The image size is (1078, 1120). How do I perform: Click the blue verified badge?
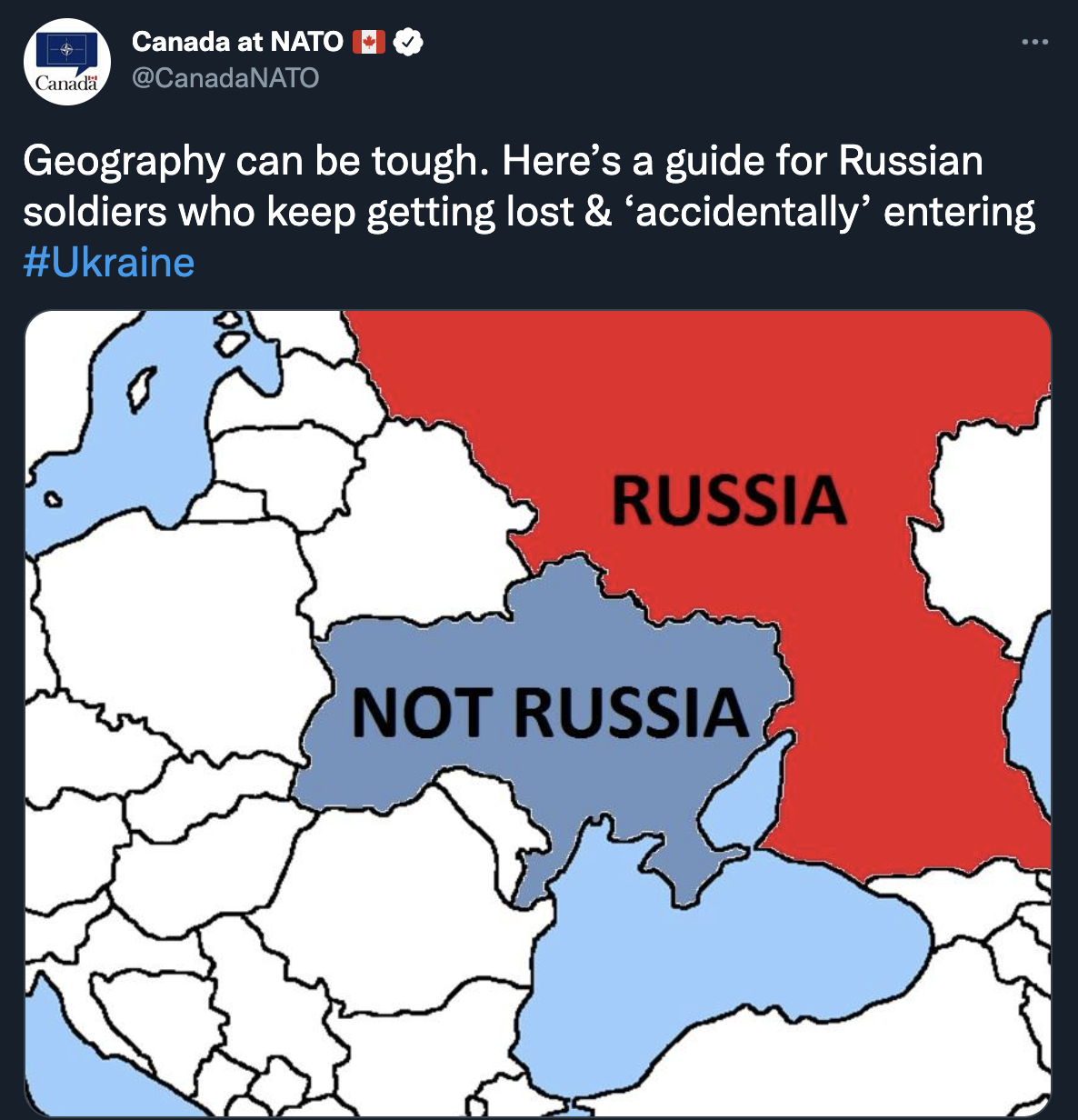coord(408,42)
